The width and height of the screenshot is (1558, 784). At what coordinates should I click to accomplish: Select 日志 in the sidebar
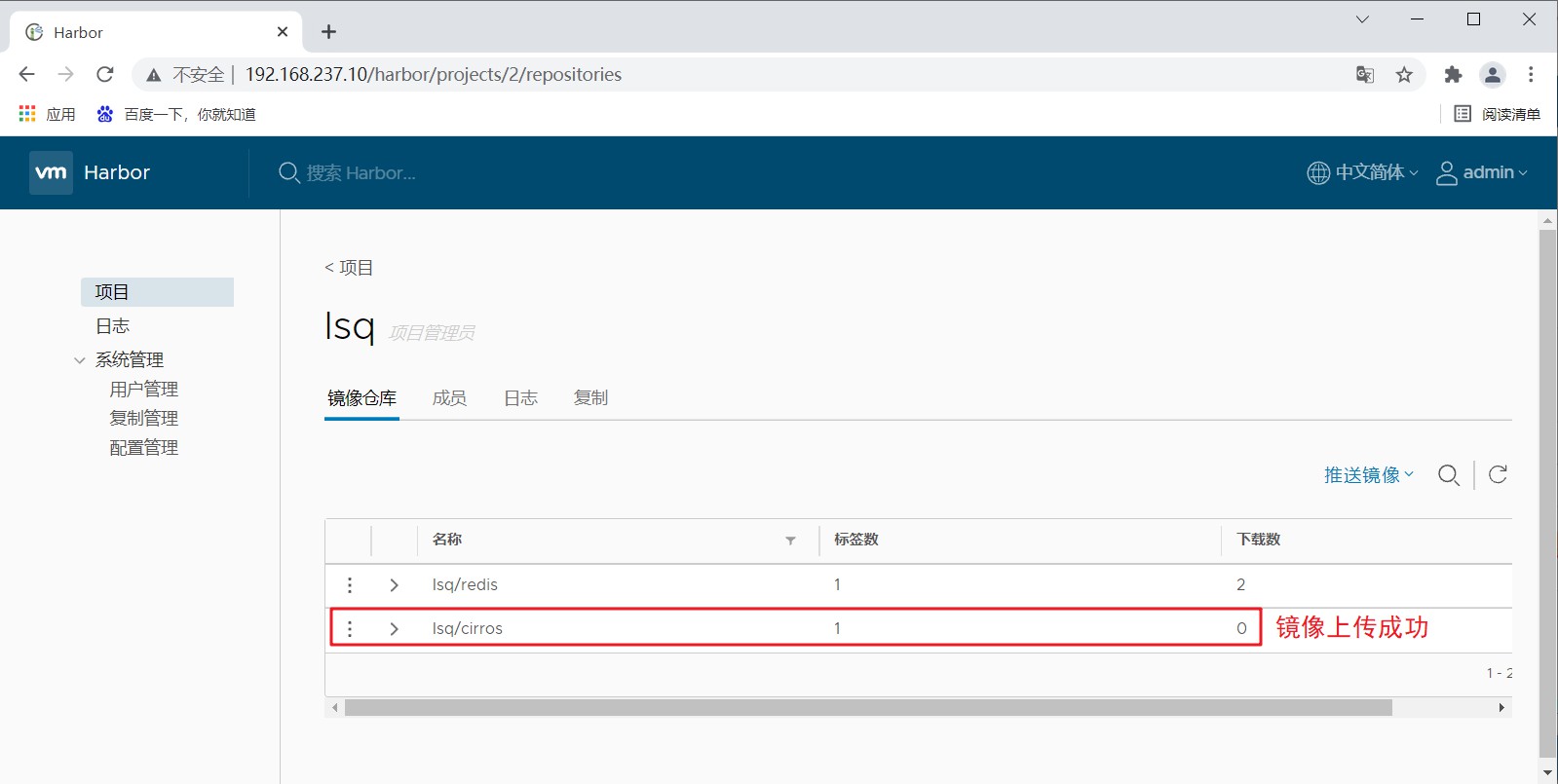pos(113,326)
